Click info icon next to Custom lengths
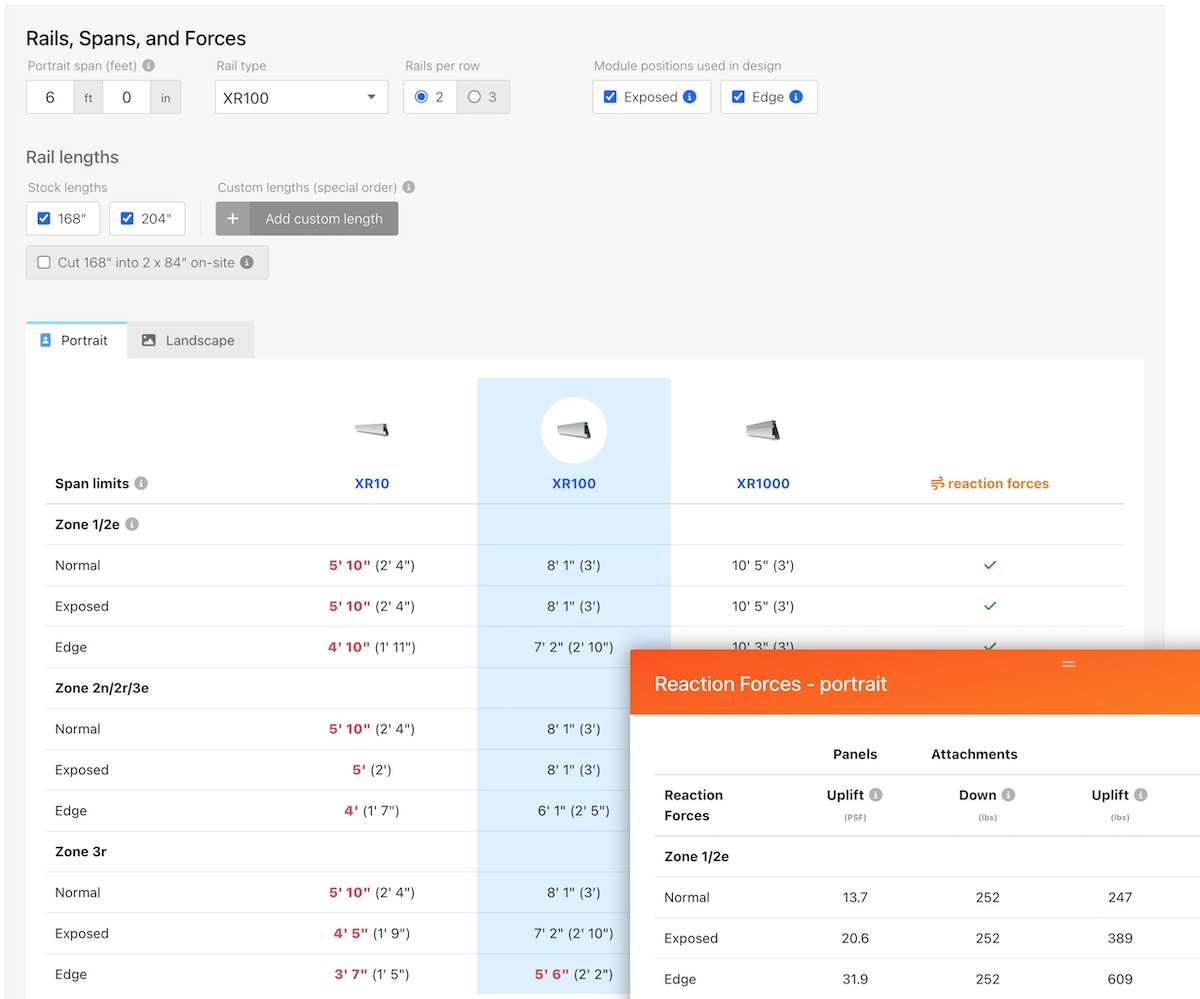The height and width of the screenshot is (999, 1200). point(409,187)
